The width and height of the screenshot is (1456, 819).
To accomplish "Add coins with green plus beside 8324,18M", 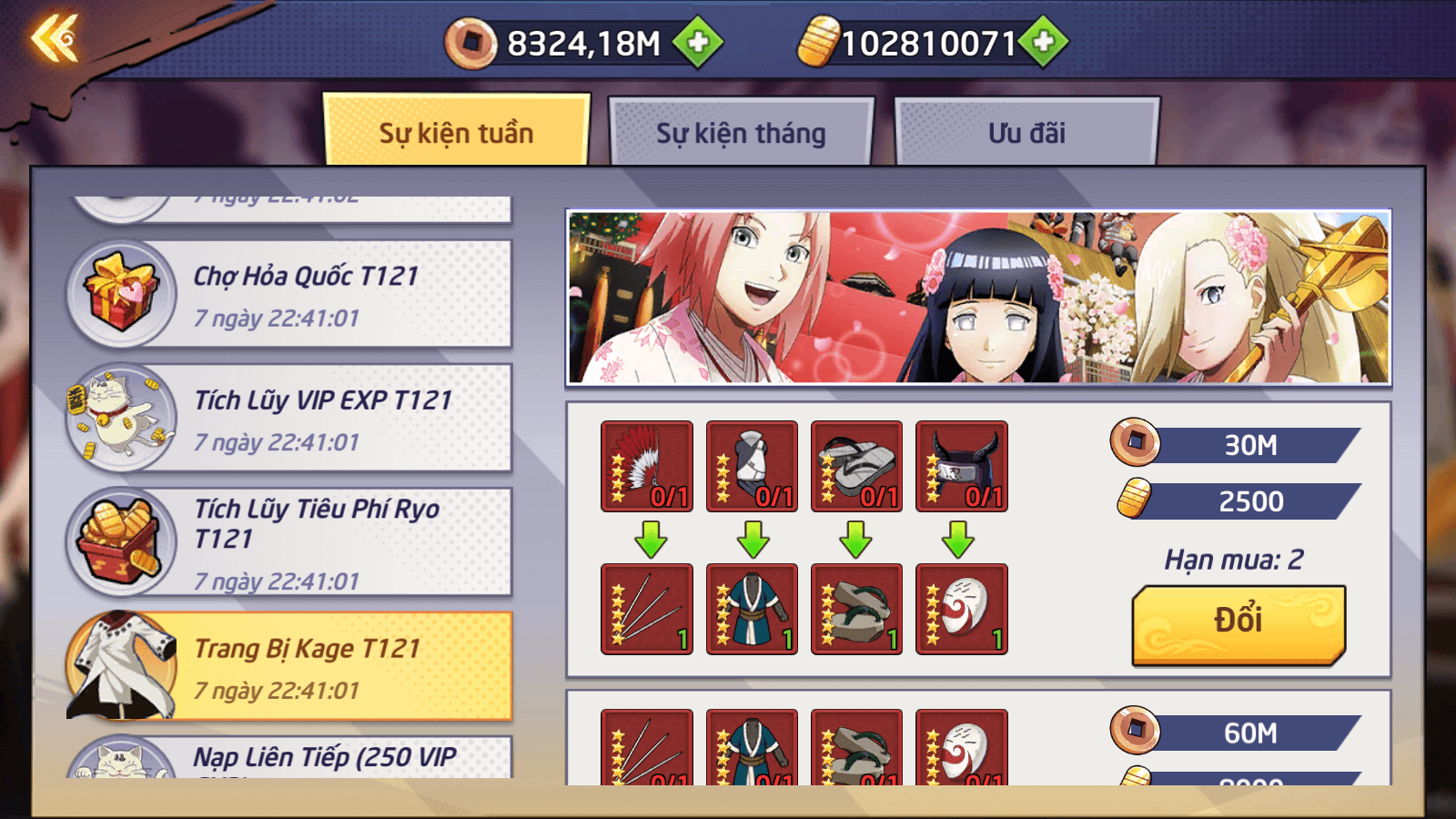I will (x=698, y=42).
